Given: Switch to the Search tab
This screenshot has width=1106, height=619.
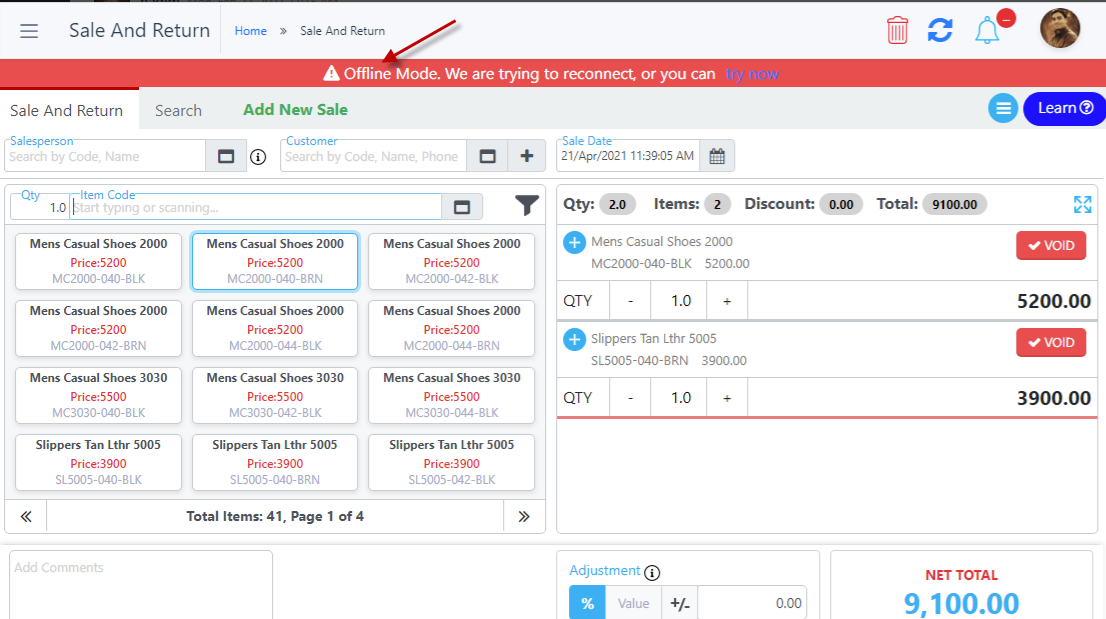Looking at the screenshot, I should coord(179,110).
